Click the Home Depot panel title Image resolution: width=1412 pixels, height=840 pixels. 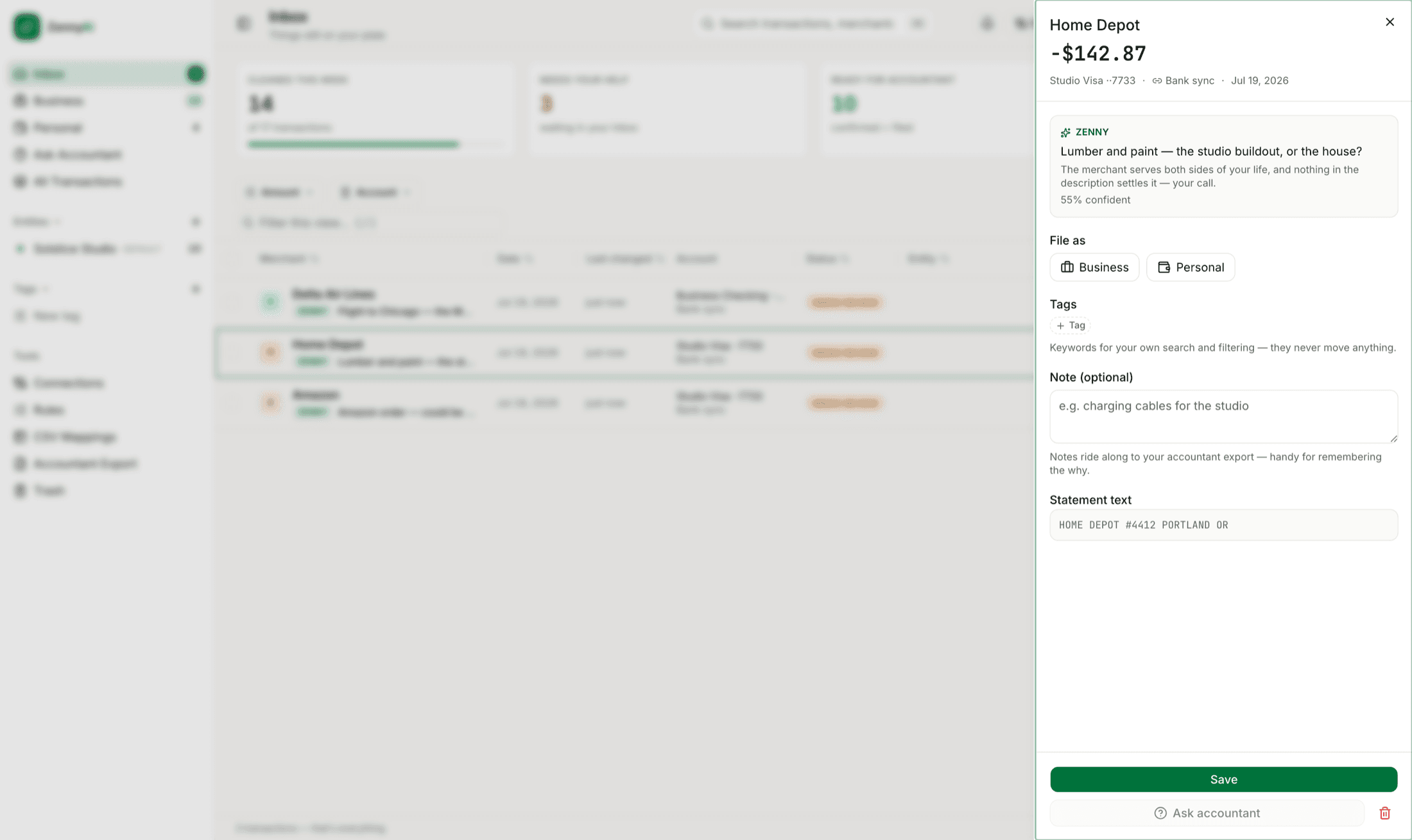pyautogui.click(x=1094, y=24)
